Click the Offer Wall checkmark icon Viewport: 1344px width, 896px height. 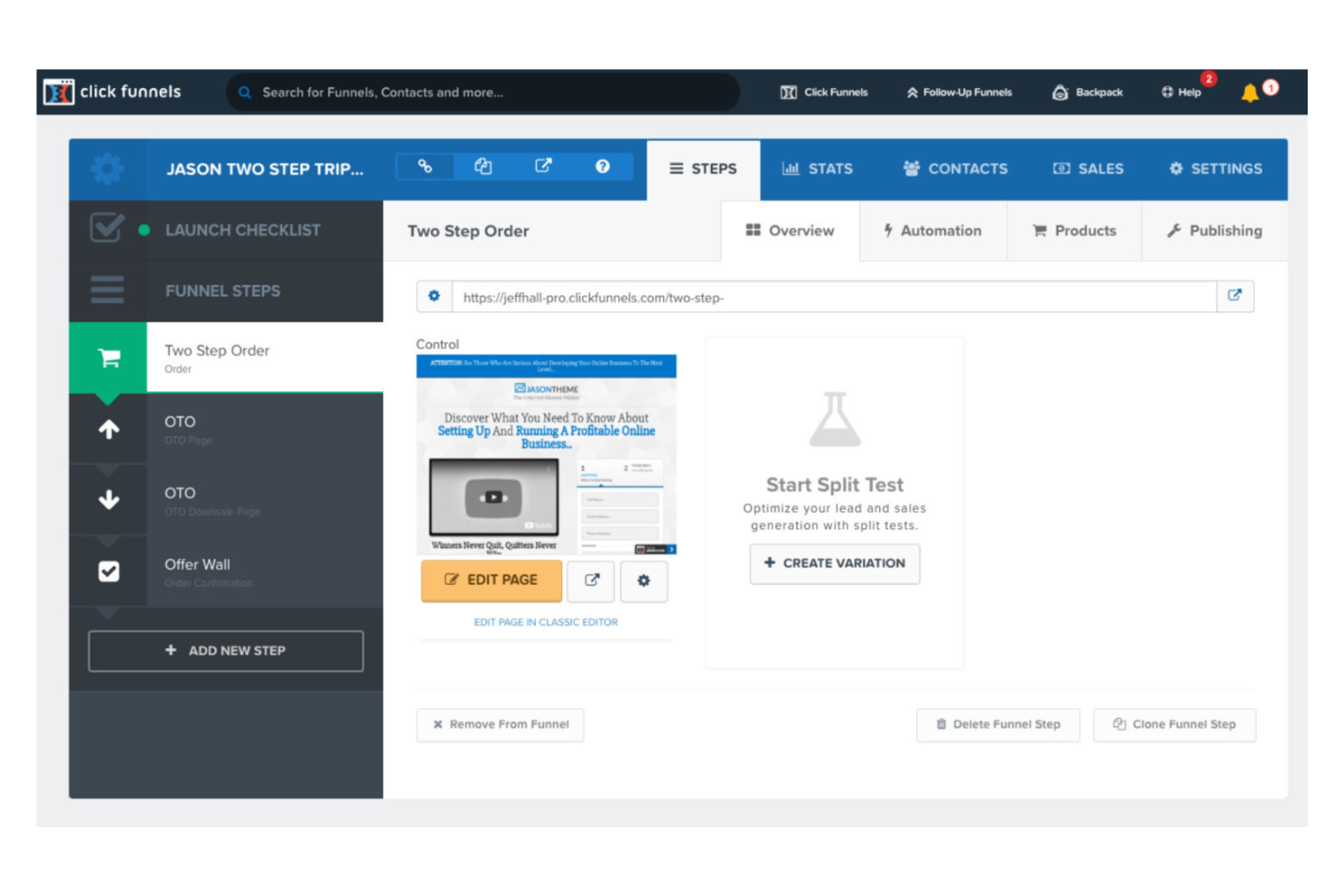108,571
